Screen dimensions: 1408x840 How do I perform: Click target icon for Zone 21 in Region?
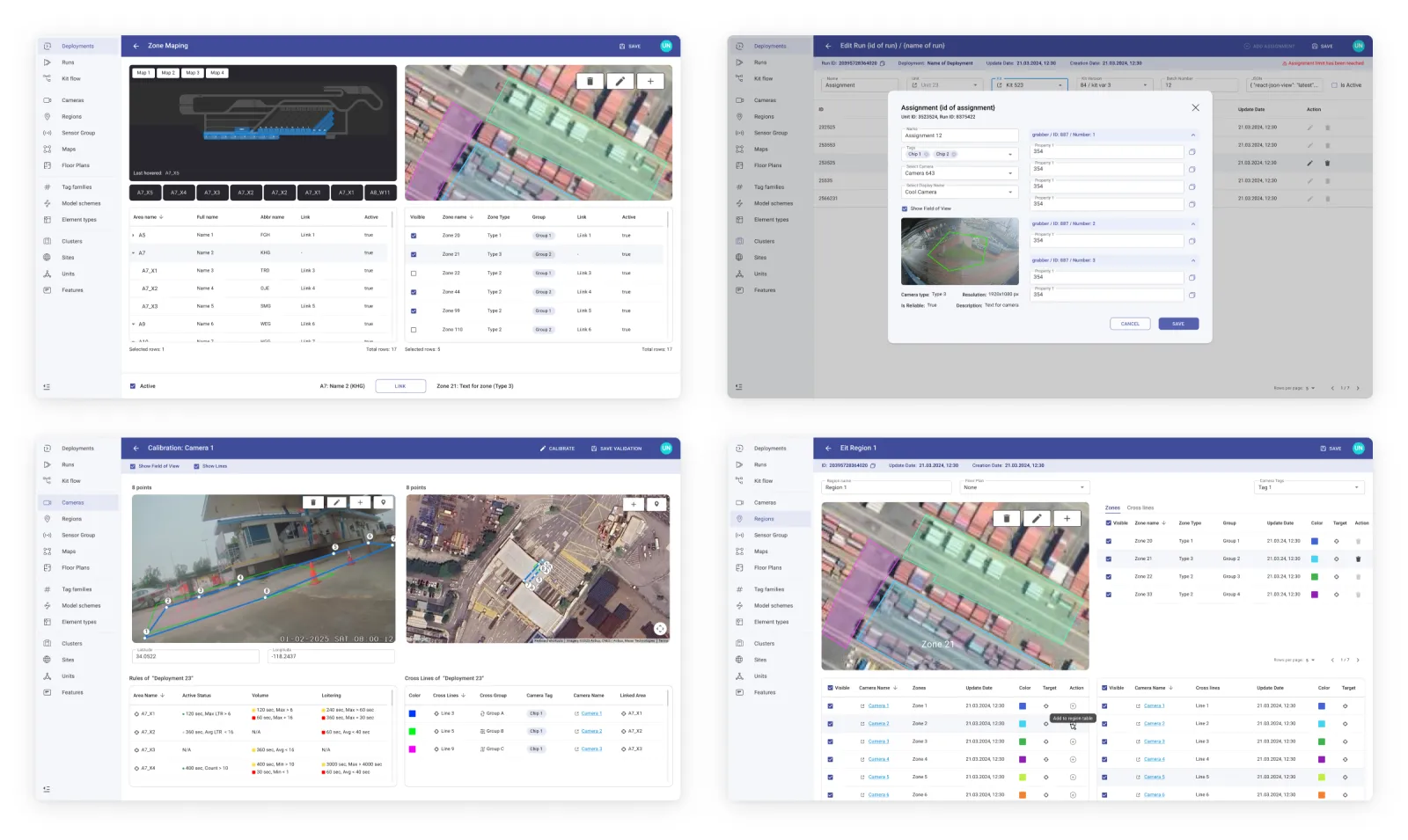click(1337, 559)
